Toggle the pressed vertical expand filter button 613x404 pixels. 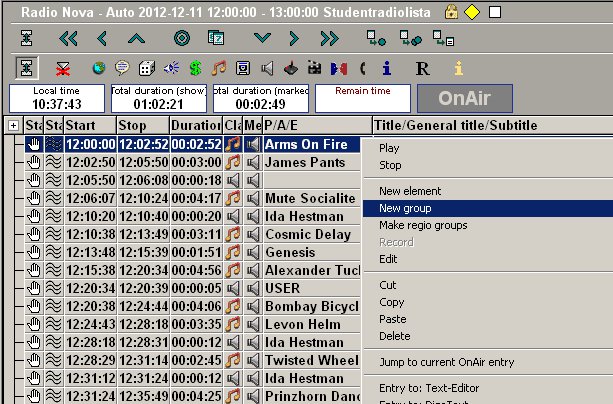coord(27,68)
